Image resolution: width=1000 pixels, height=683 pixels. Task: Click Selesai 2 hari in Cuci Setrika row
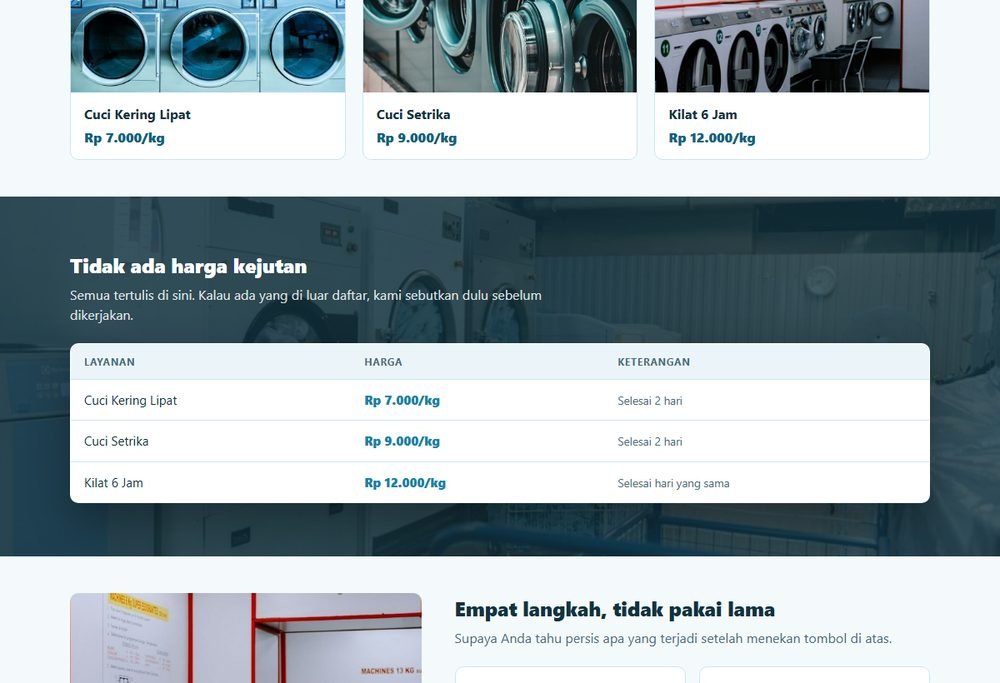(650, 442)
